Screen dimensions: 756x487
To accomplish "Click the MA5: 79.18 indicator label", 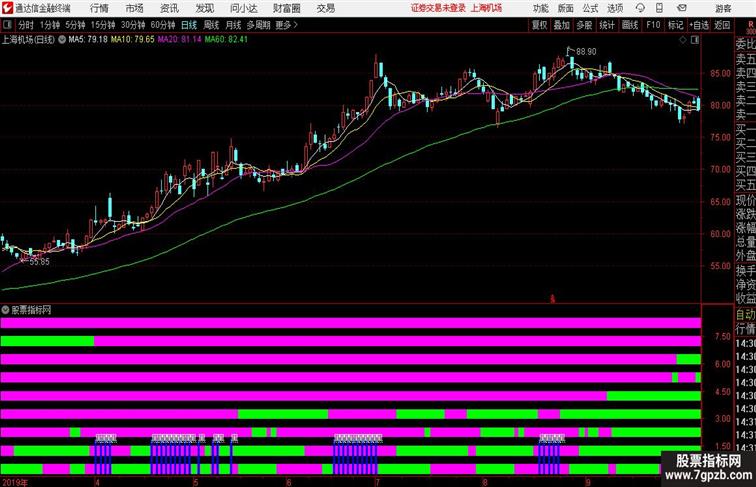I will coord(88,40).
